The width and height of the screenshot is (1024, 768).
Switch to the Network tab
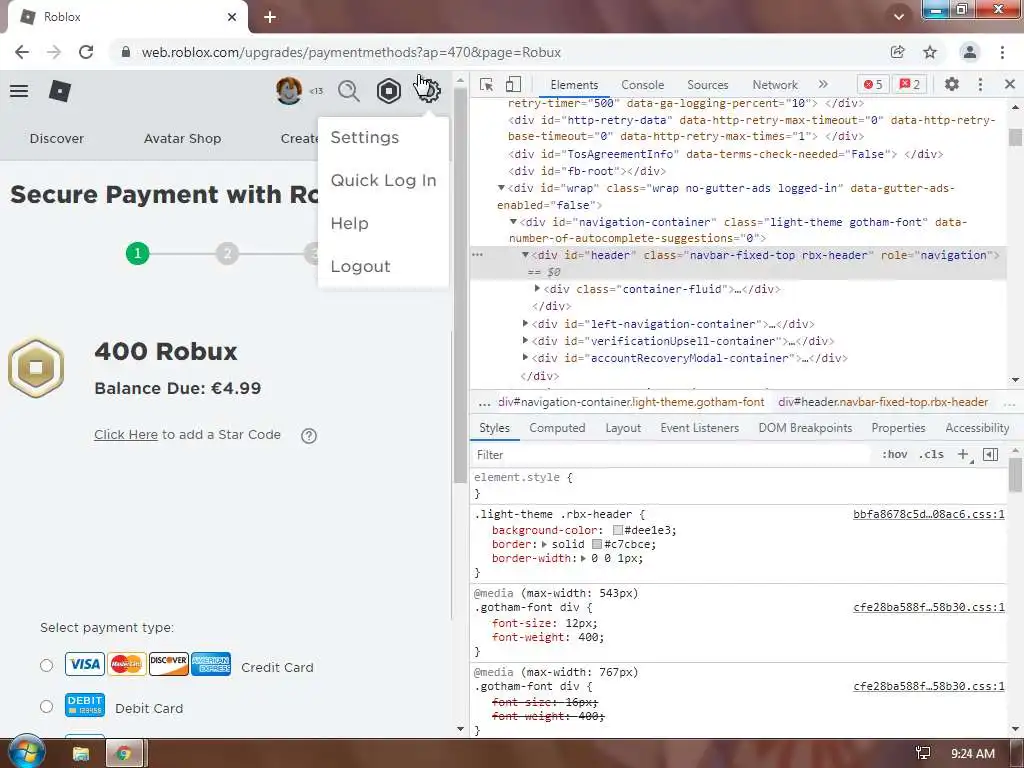775,85
